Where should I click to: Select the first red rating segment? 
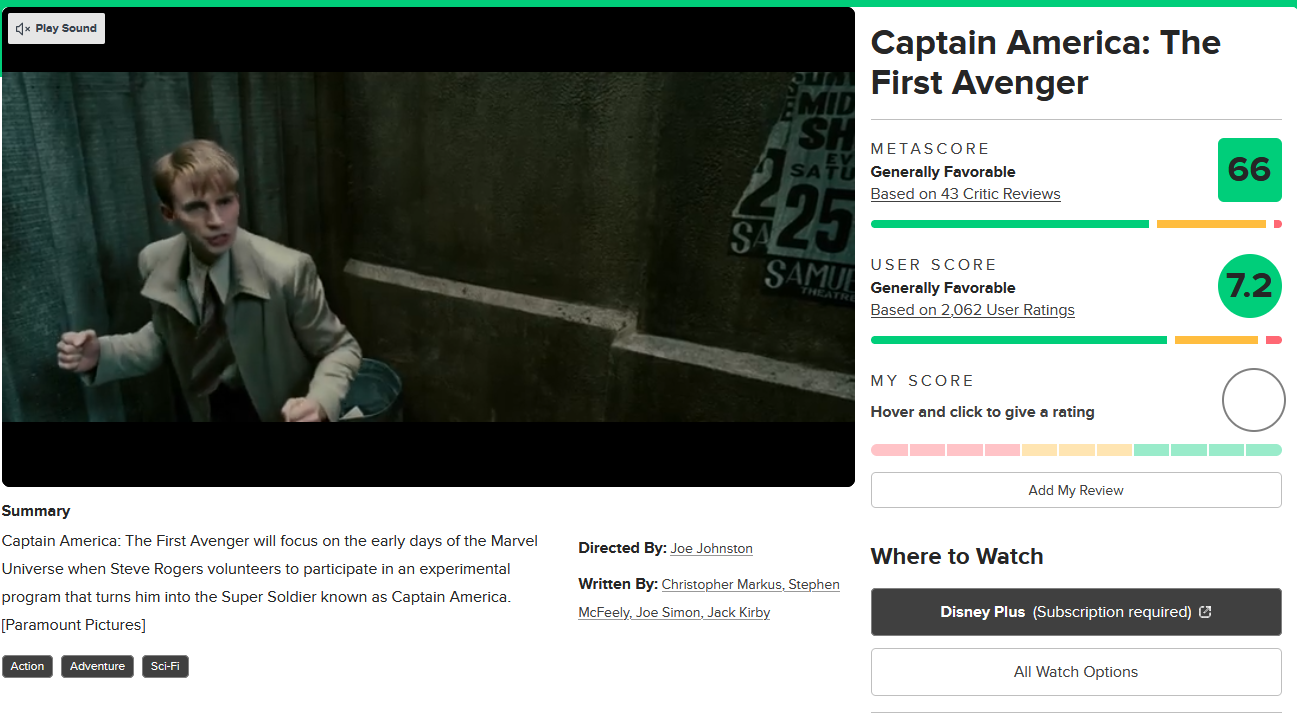889,450
